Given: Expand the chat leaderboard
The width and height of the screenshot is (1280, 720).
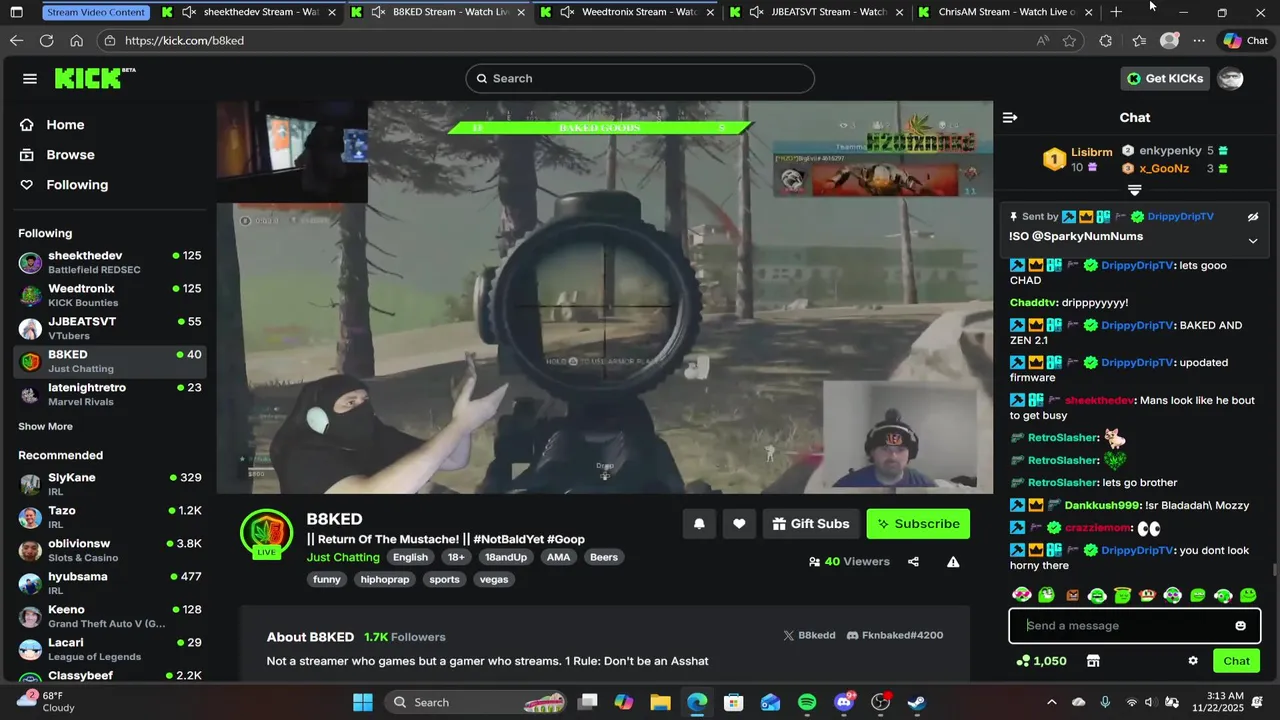Looking at the screenshot, I should click(x=1135, y=189).
